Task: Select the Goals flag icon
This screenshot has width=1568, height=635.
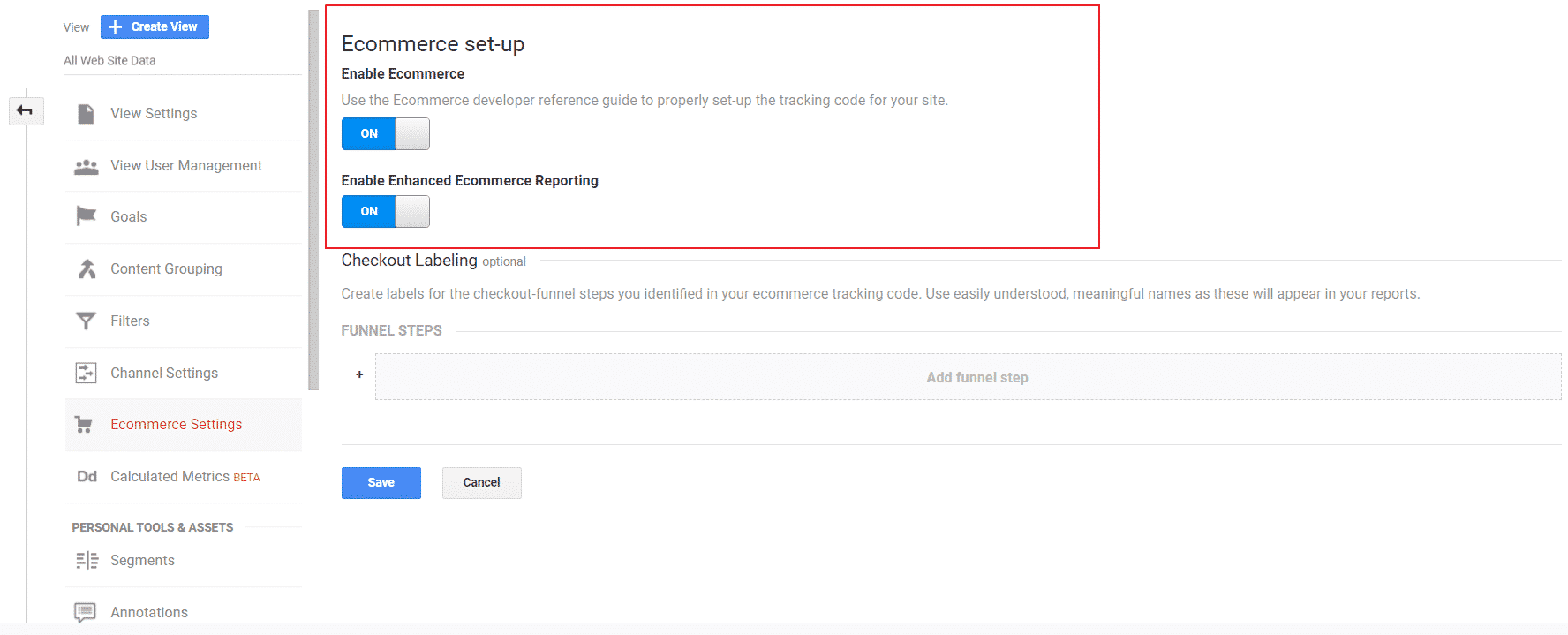Action: pyautogui.click(x=86, y=216)
